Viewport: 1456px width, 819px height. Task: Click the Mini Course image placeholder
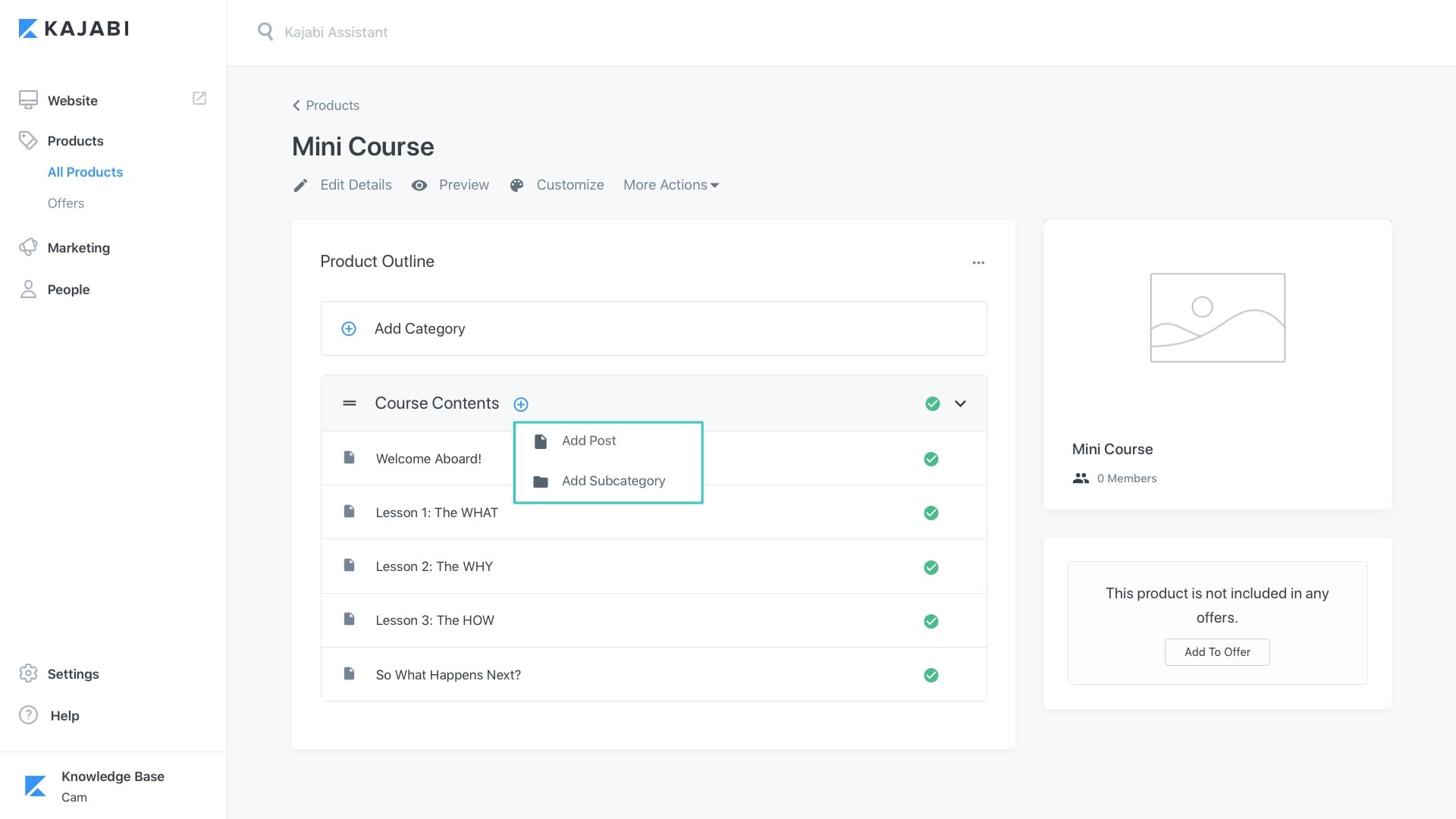click(1217, 318)
